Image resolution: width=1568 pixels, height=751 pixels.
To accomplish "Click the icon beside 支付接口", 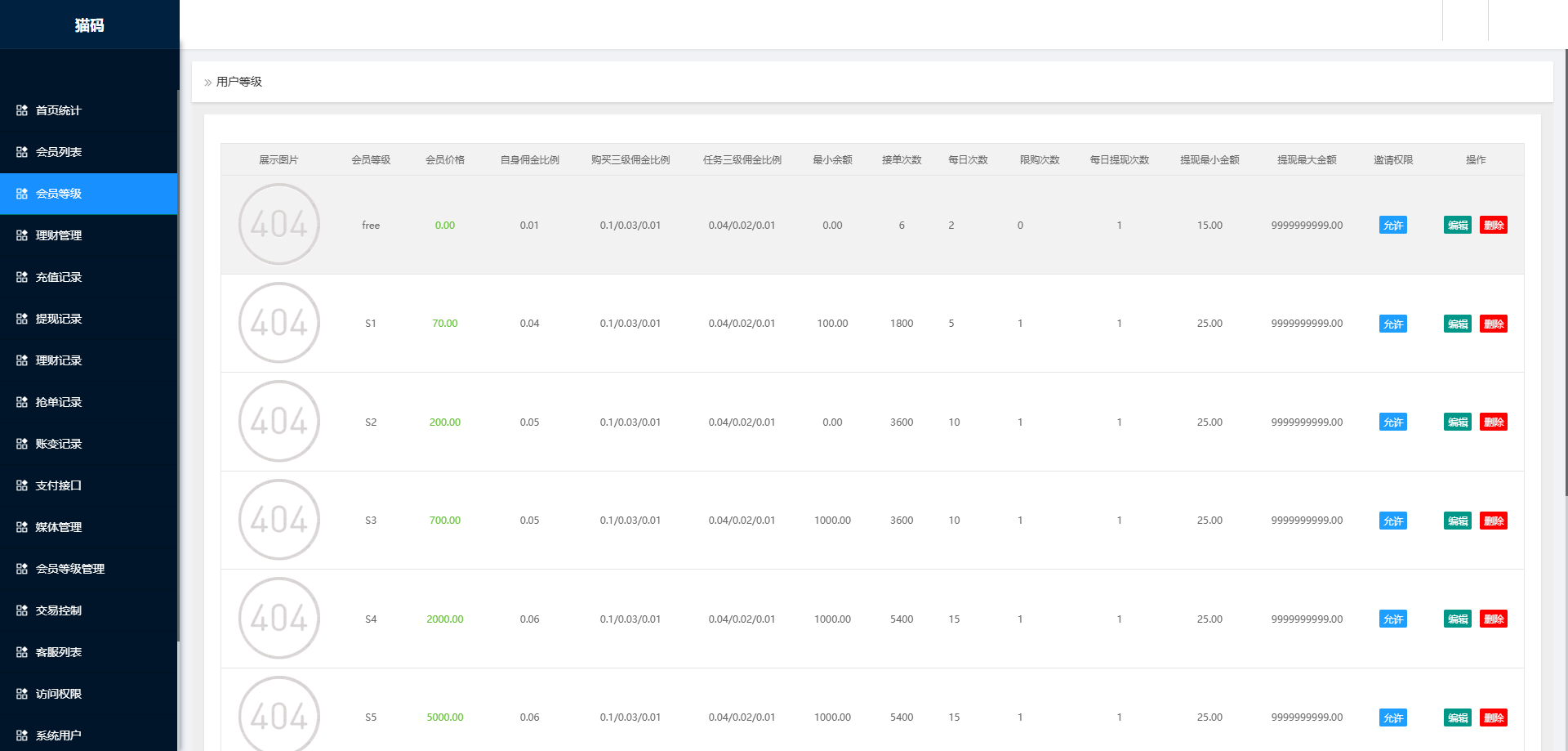I will click(x=22, y=485).
